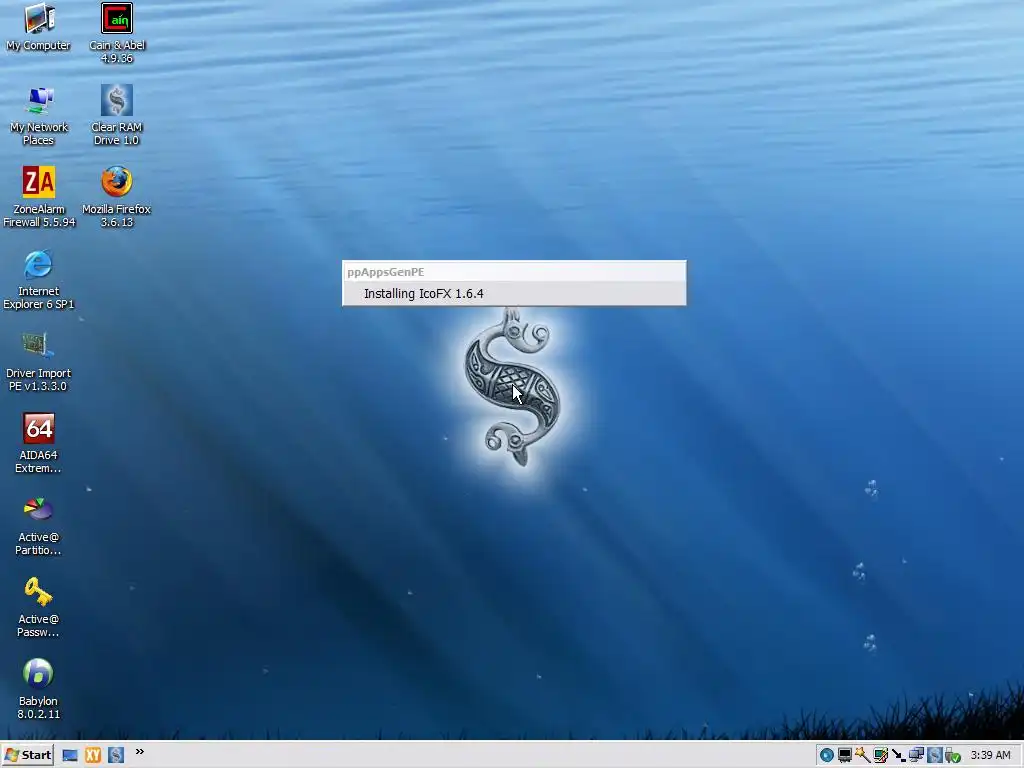This screenshot has width=1024, height=768.
Task: Select the Clear RAM Drive 1.0 shortcut
Action: 117,115
